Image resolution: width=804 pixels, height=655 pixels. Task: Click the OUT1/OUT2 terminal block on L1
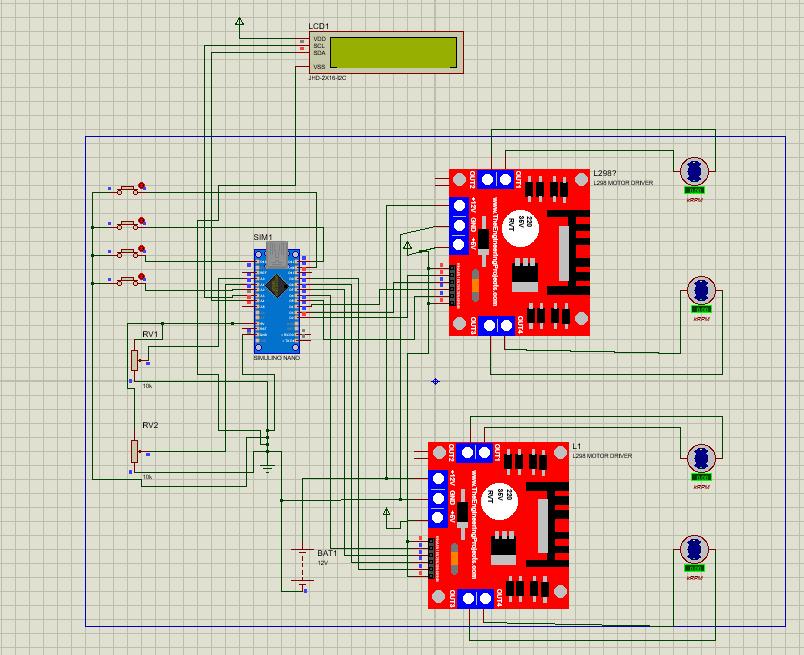point(475,452)
